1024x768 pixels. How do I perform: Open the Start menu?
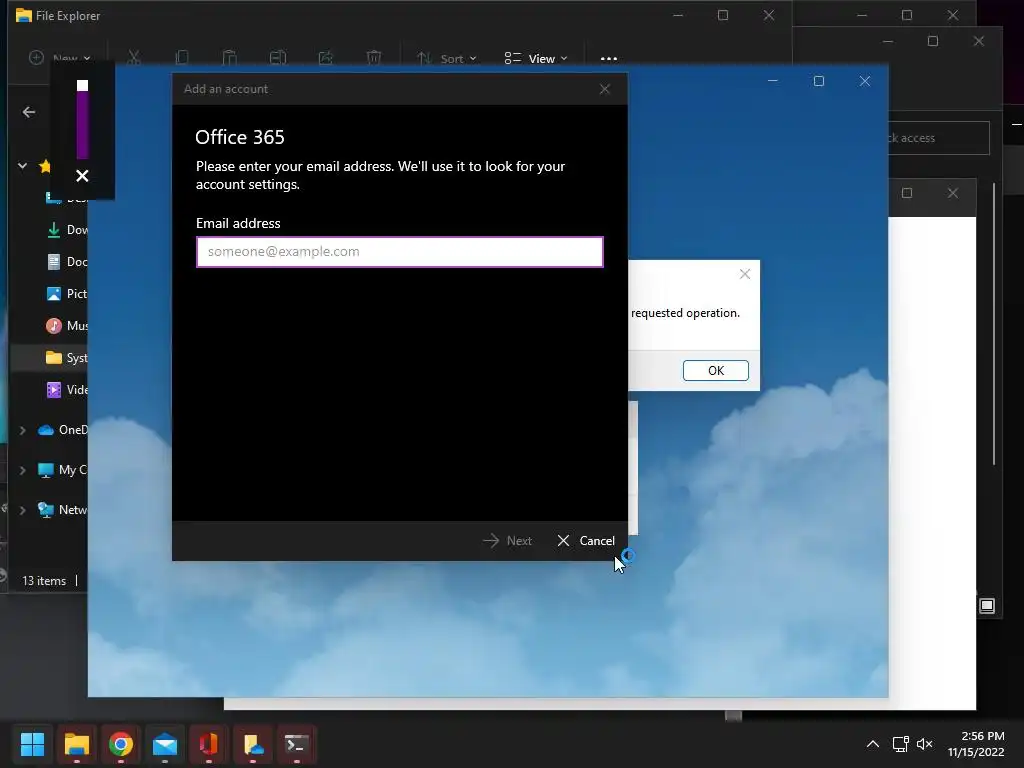click(x=32, y=744)
